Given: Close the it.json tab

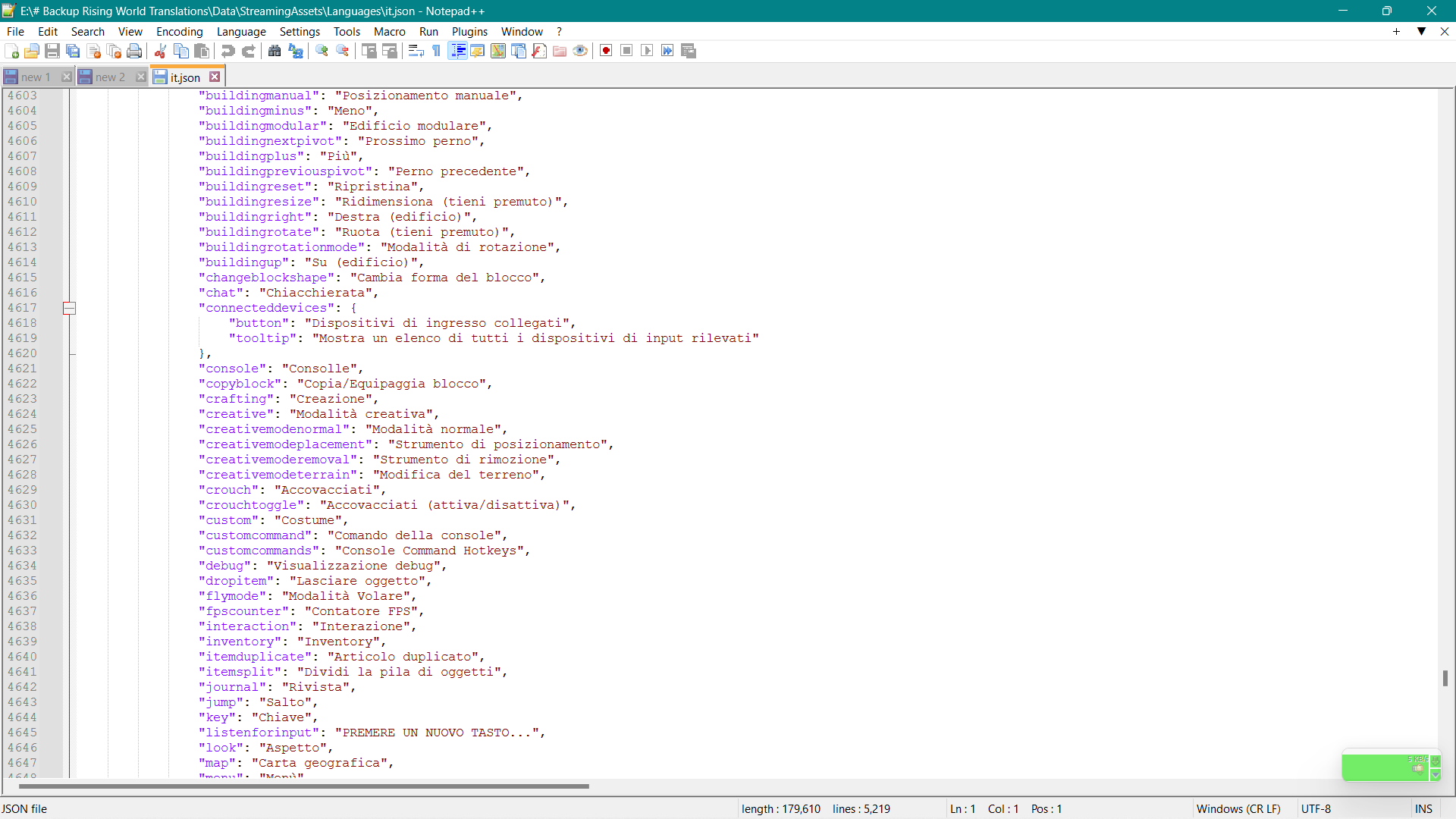Looking at the screenshot, I should tap(215, 77).
